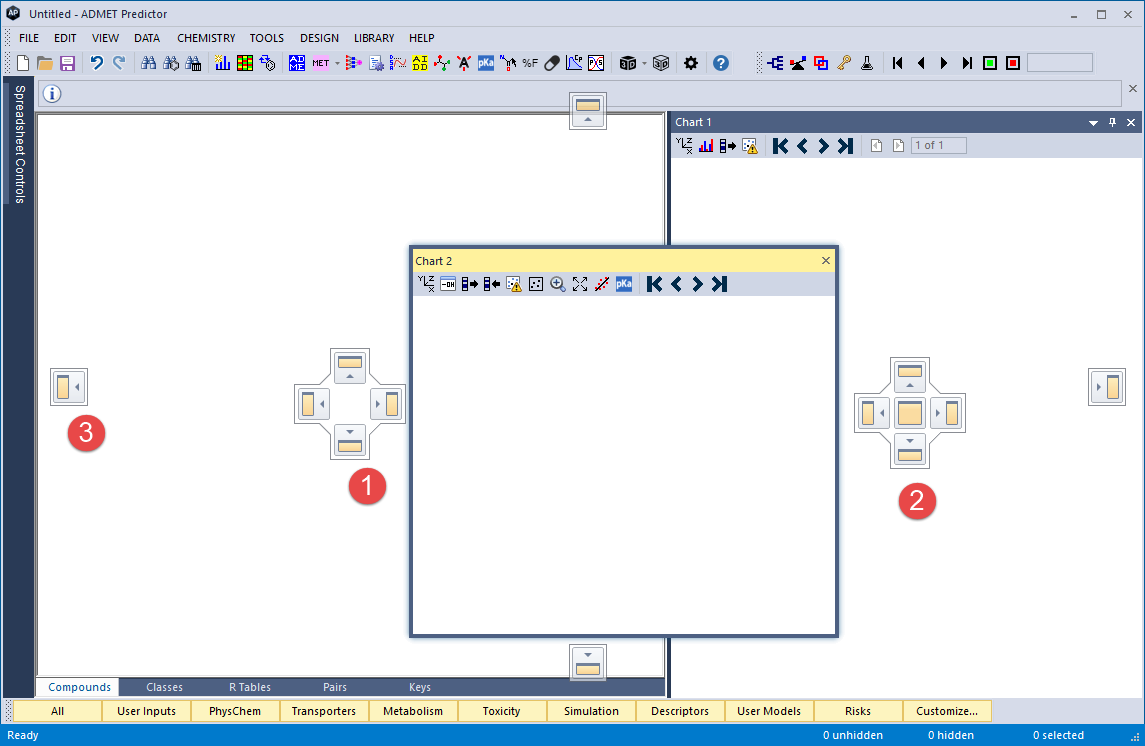1145x746 pixels.
Task: Click the '1 of 1' page field in Chart 1
Action: [939, 146]
